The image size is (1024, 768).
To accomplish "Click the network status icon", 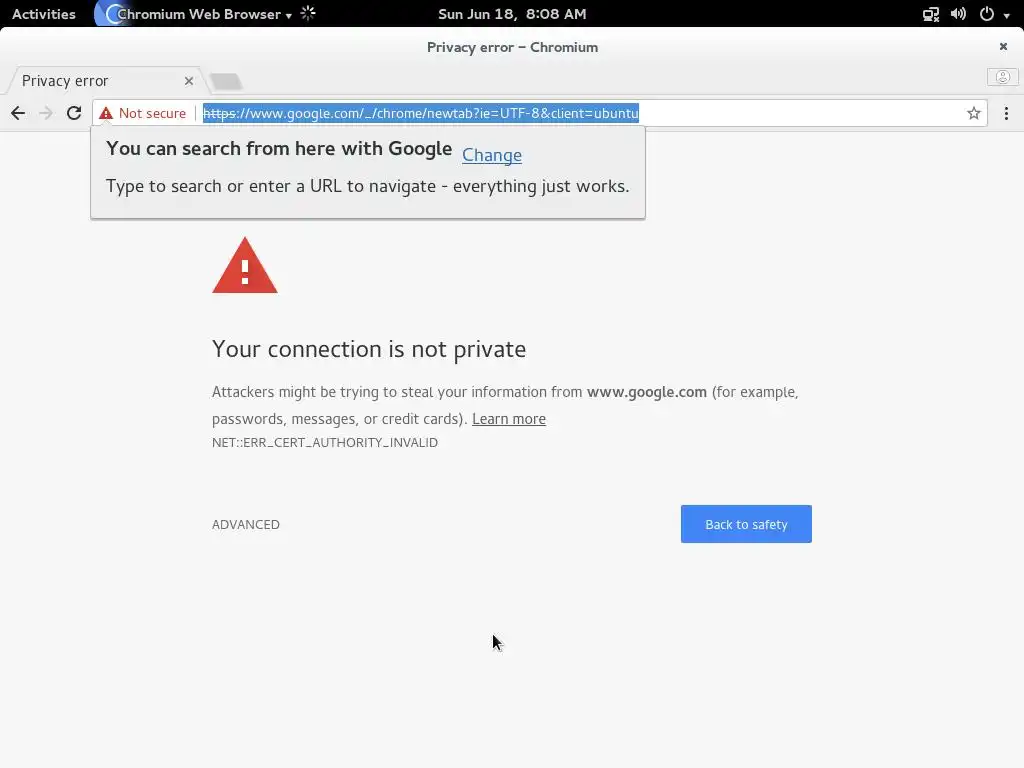I will 931,14.
